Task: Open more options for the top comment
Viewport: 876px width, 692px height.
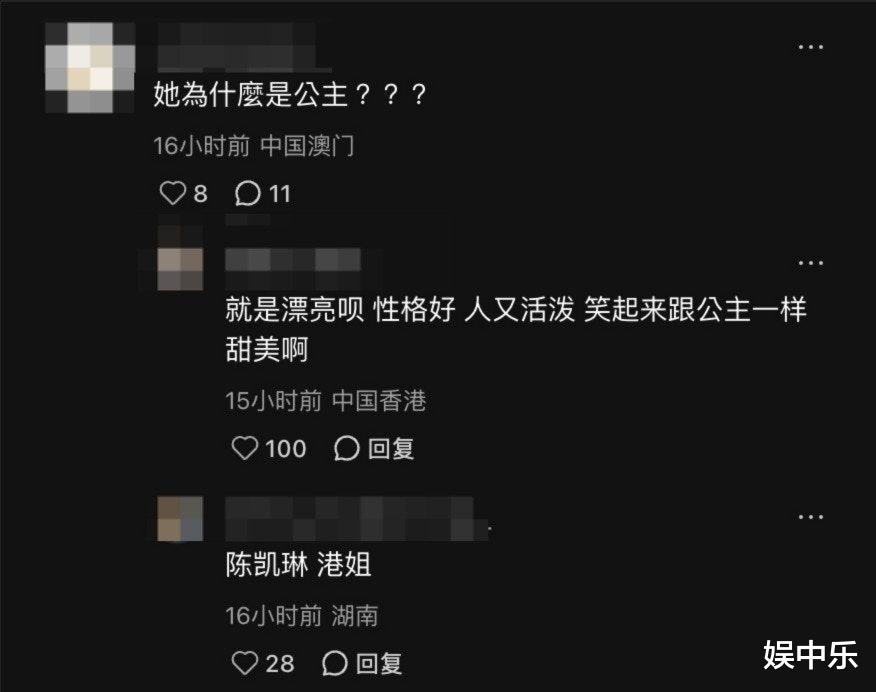Action: pyautogui.click(x=810, y=47)
